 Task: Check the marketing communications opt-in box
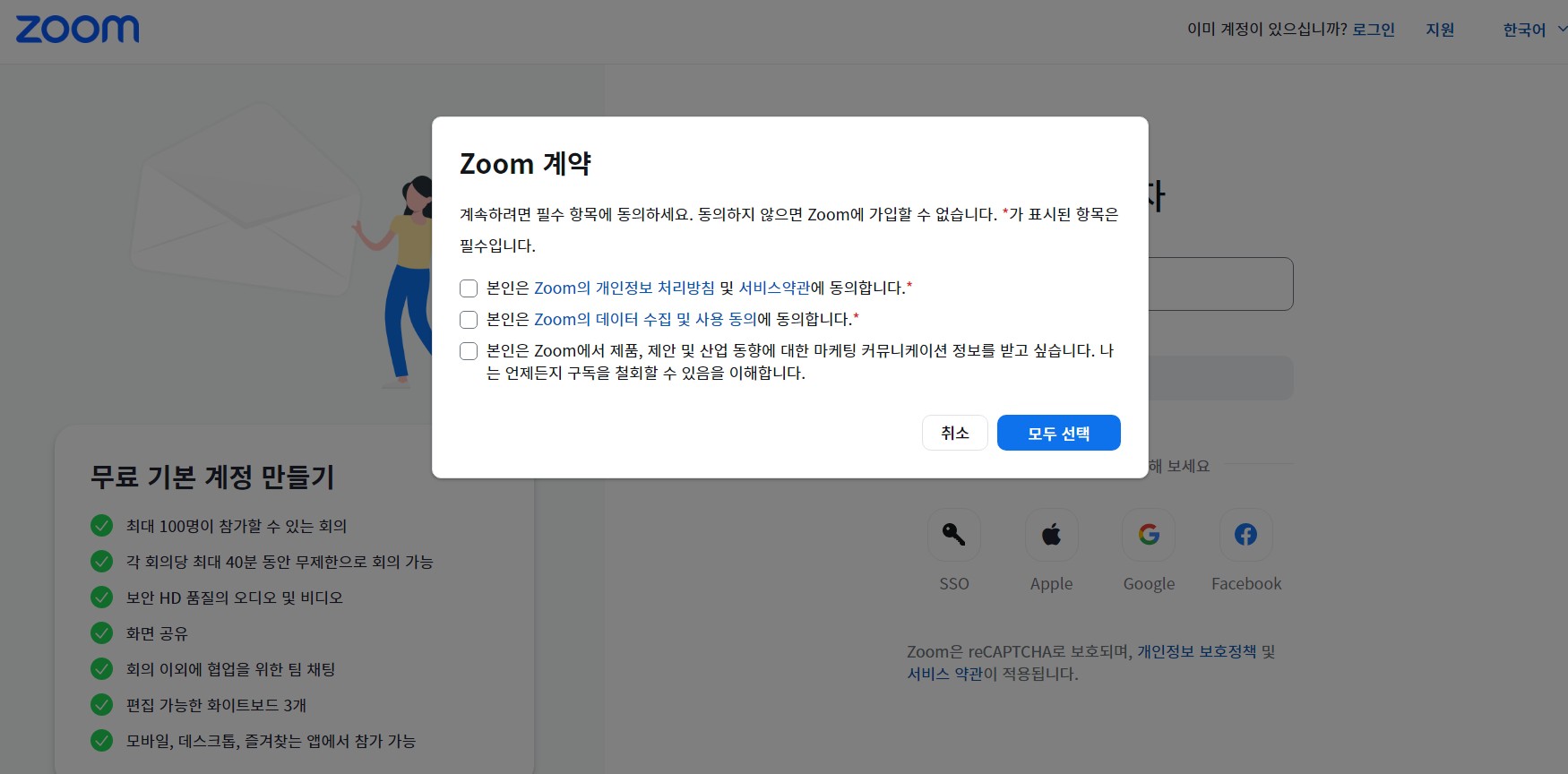tap(469, 351)
